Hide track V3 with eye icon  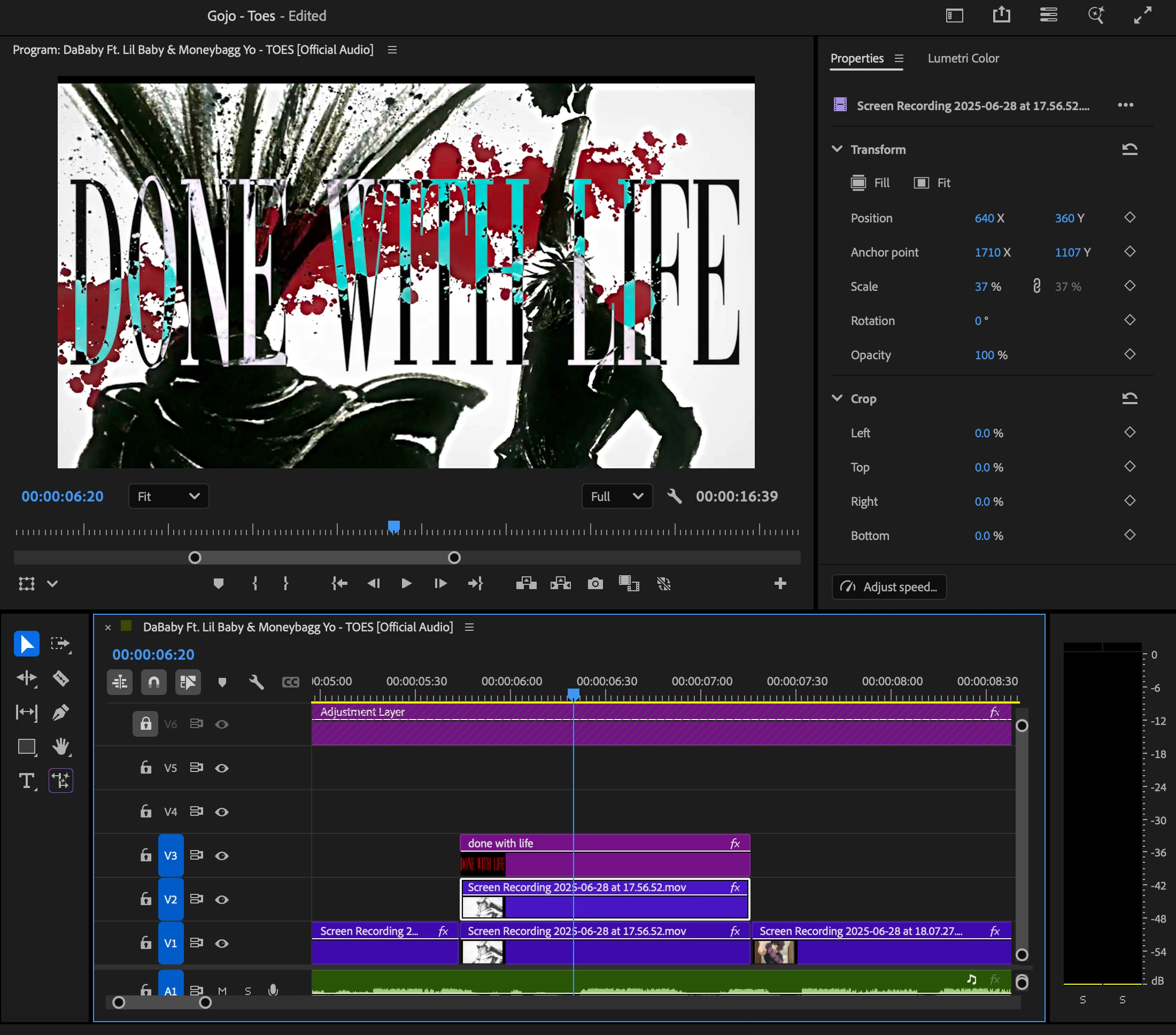pos(221,855)
